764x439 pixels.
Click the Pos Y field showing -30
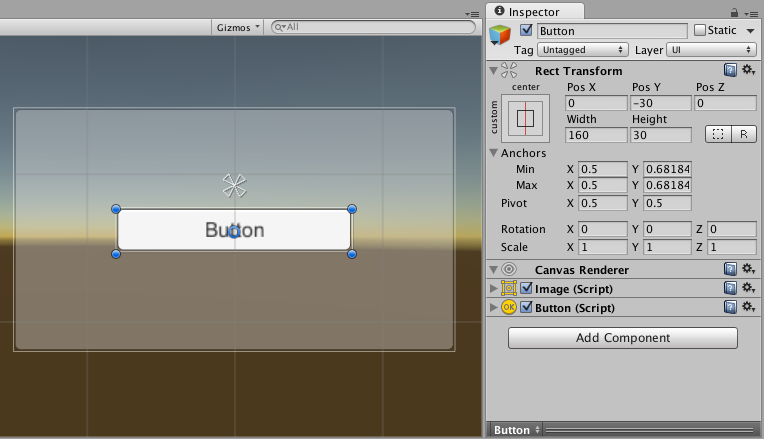pyautogui.click(x=660, y=103)
